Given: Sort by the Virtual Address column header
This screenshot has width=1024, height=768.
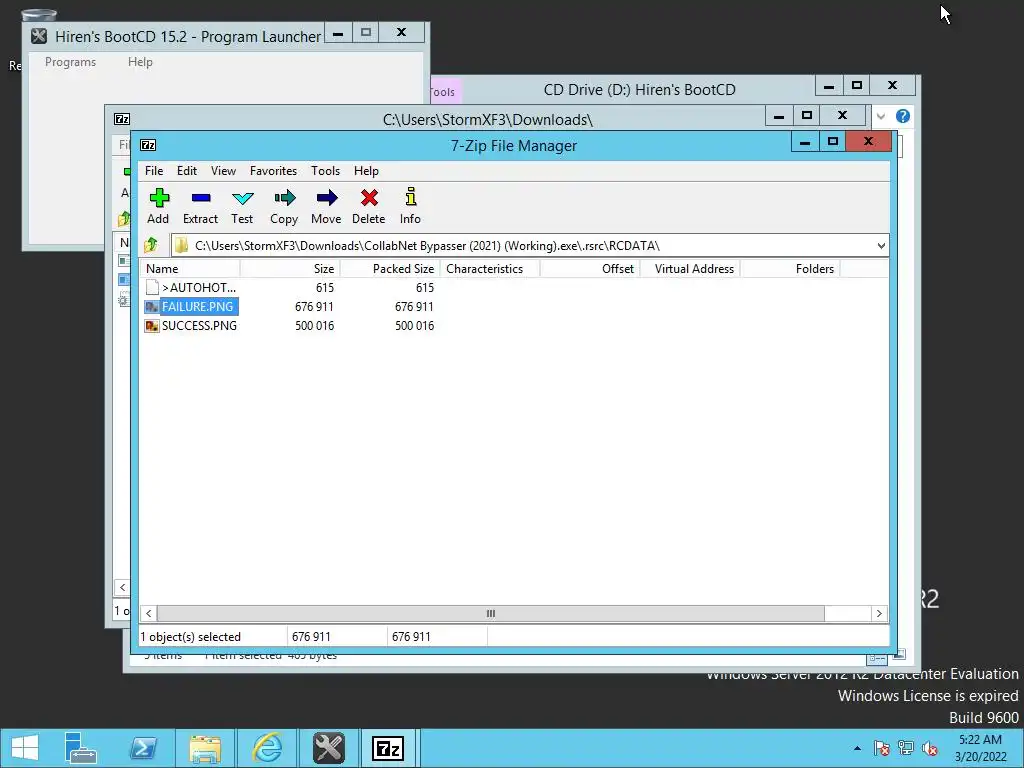Looking at the screenshot, I should tap(690, 268).
